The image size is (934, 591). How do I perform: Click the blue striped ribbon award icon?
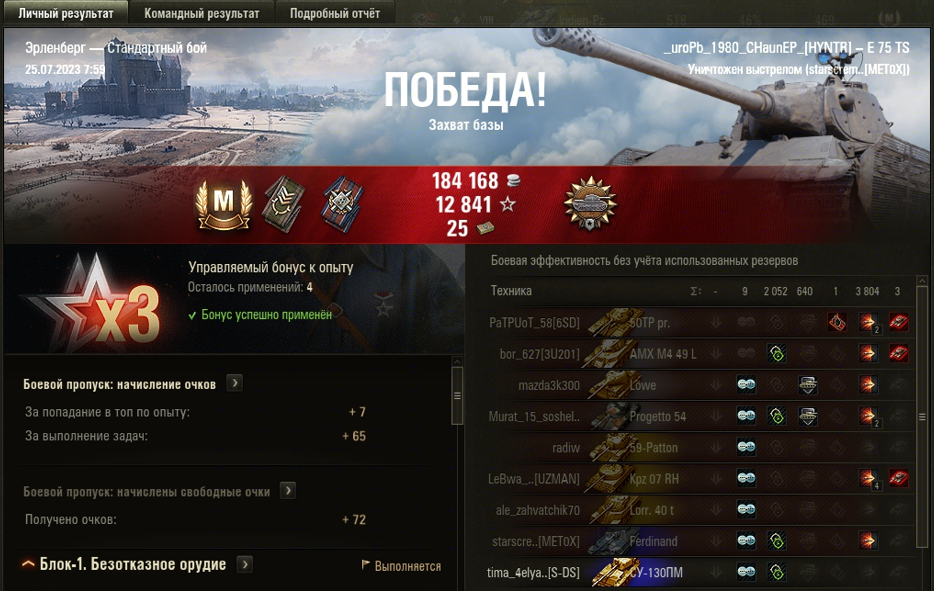[343, 204]
